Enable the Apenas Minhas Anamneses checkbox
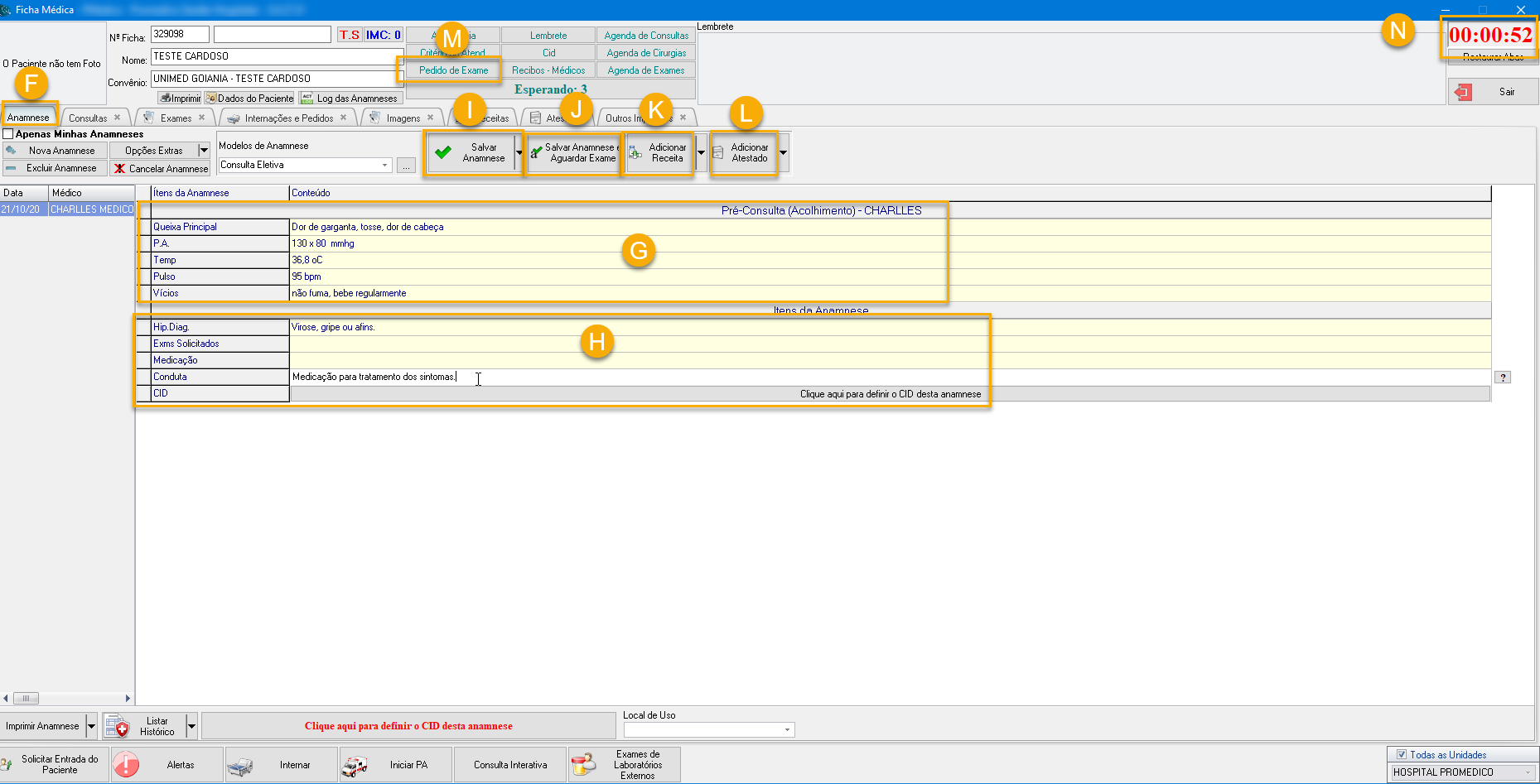 8,134
